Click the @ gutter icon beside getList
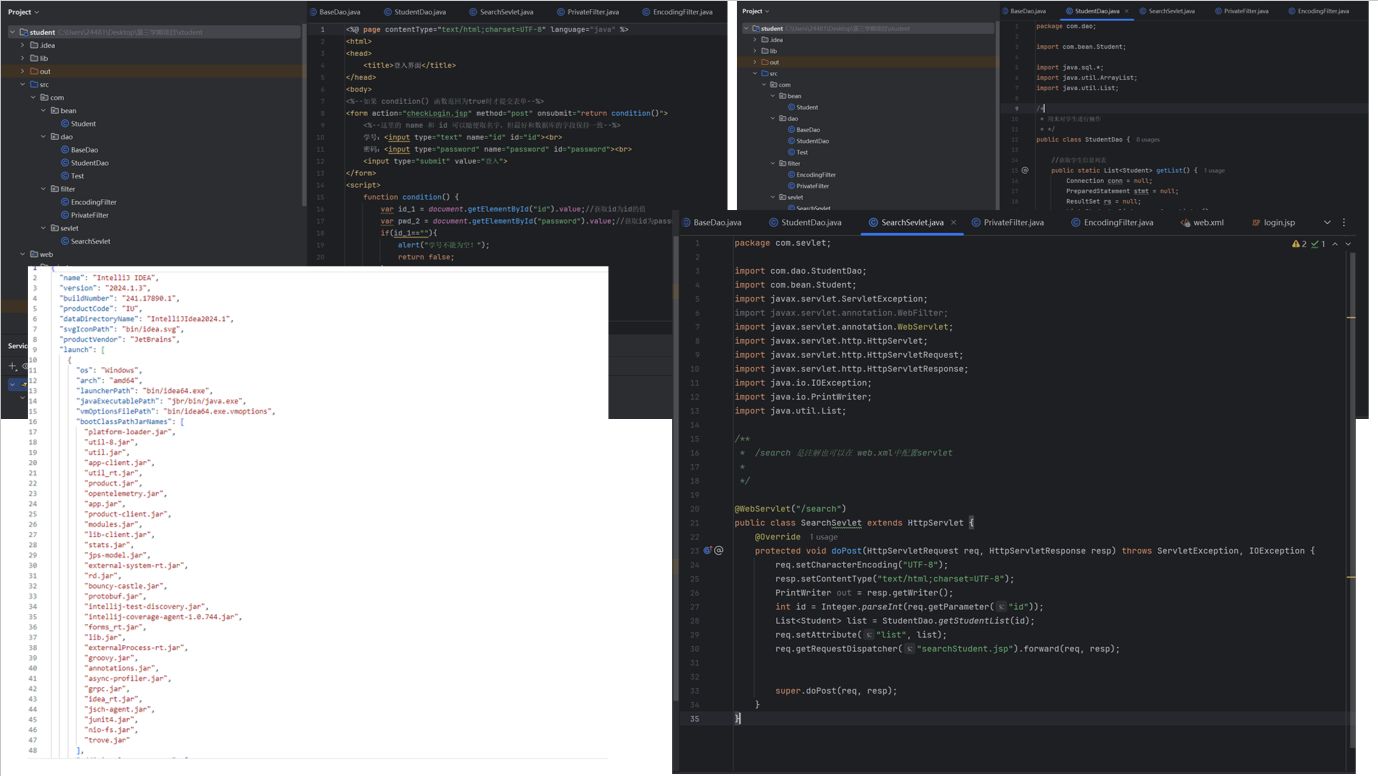The image size is (1378, 776). pyautogui.click(x=1025, y=171)
